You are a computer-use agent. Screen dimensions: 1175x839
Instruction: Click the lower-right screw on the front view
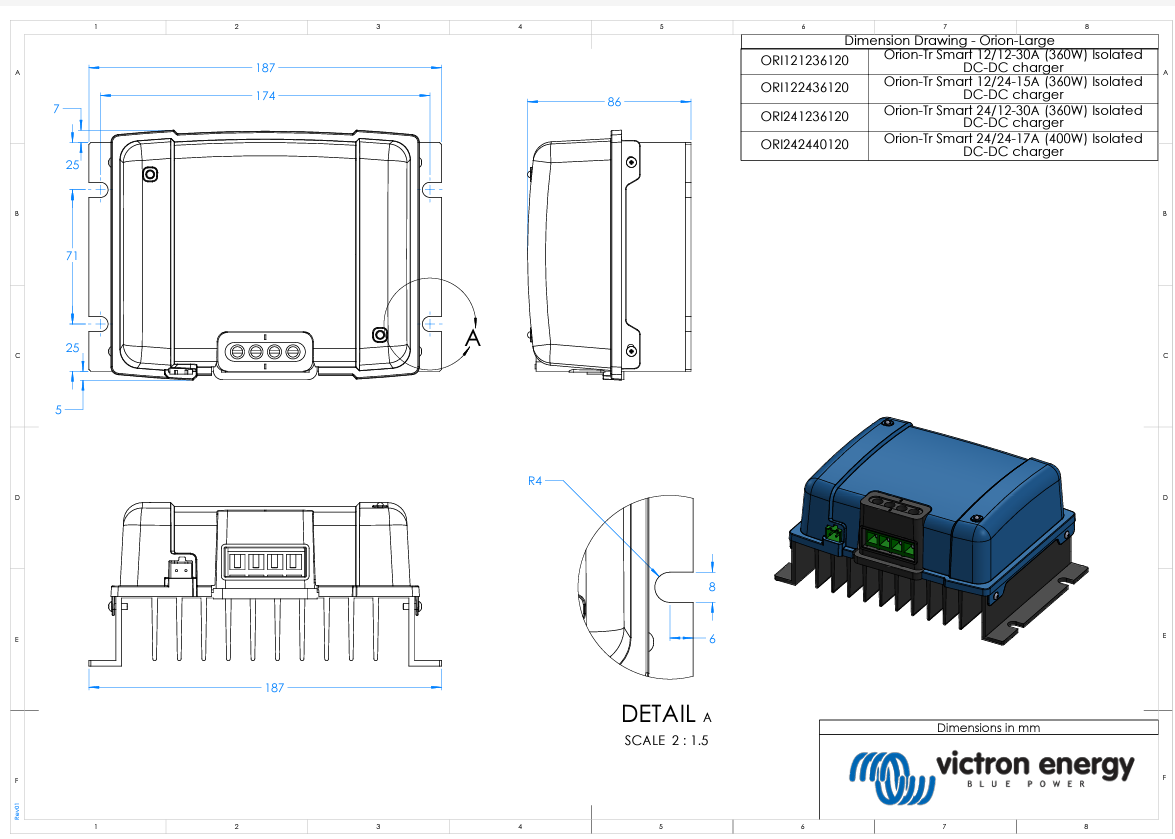[379, 334]
